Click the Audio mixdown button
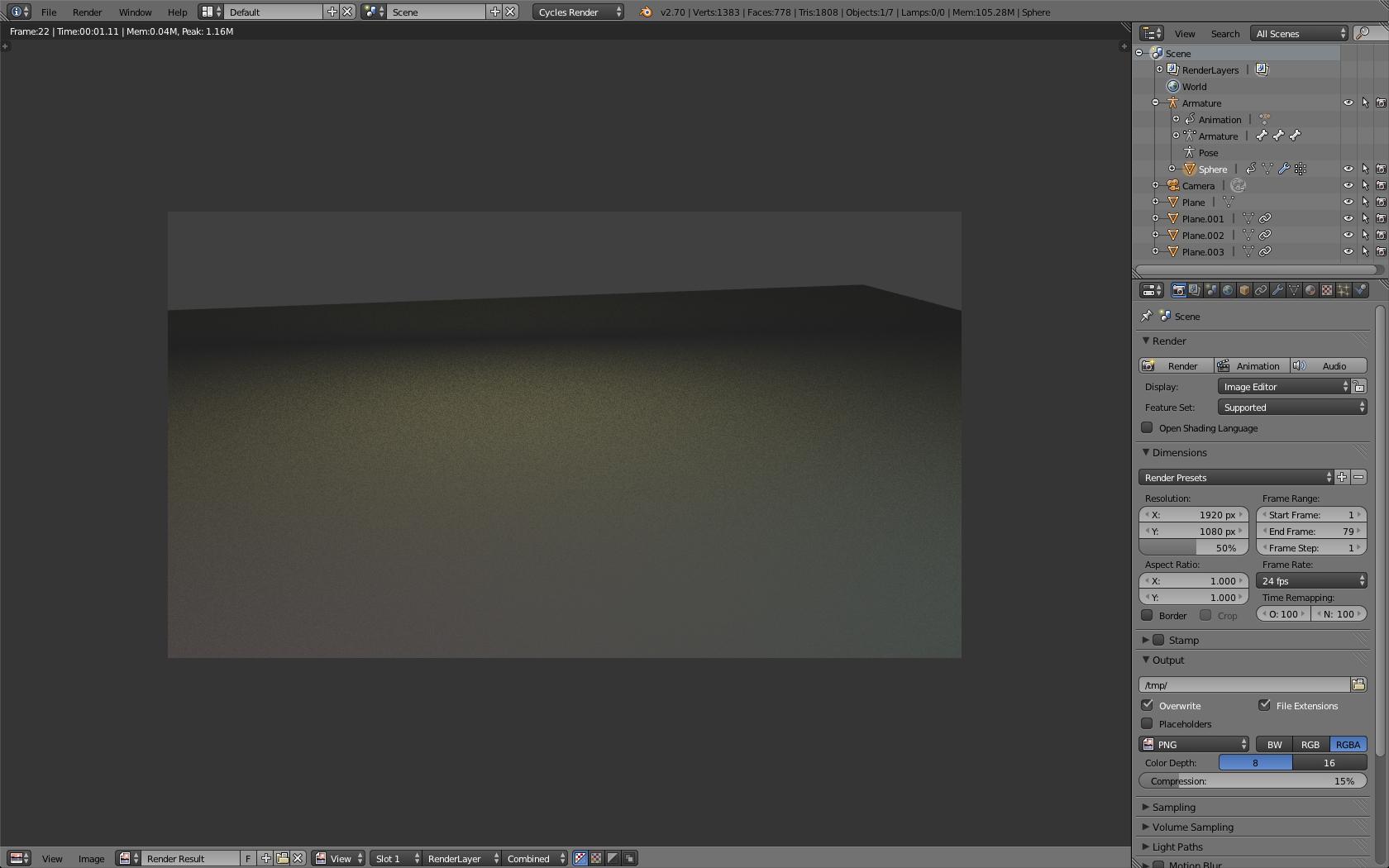The height and width of the screenshot is (868, 1389). [x=1329, y=365]
